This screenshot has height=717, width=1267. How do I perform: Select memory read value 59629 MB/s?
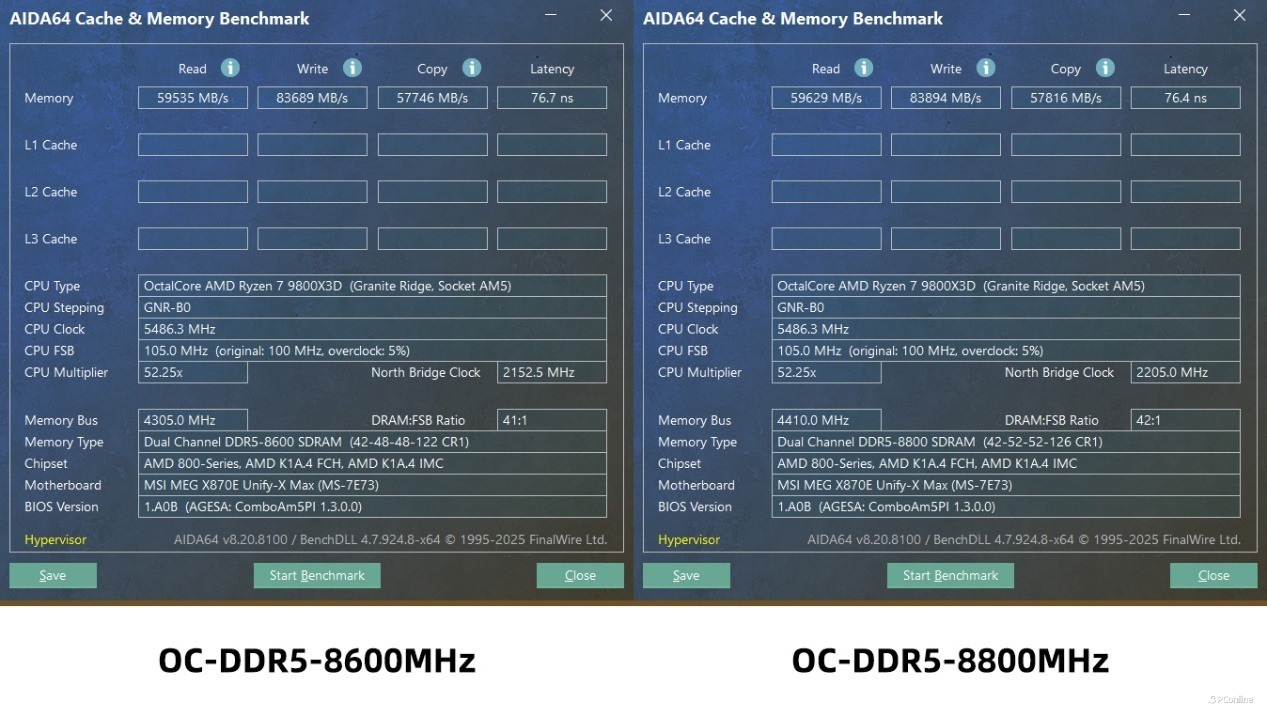coord(826,98)
